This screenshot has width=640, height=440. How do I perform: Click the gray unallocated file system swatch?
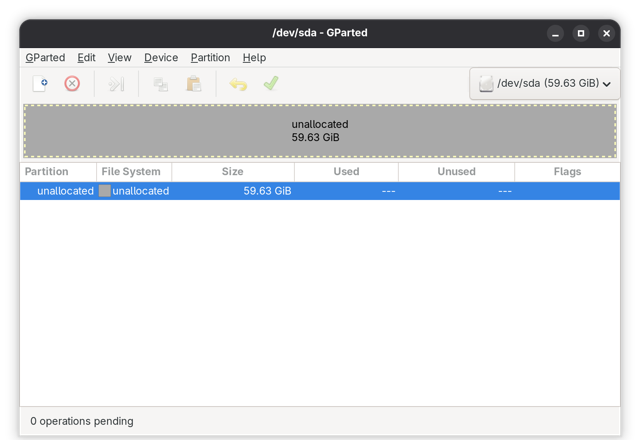pyautogui.click(x=104, y=191)
